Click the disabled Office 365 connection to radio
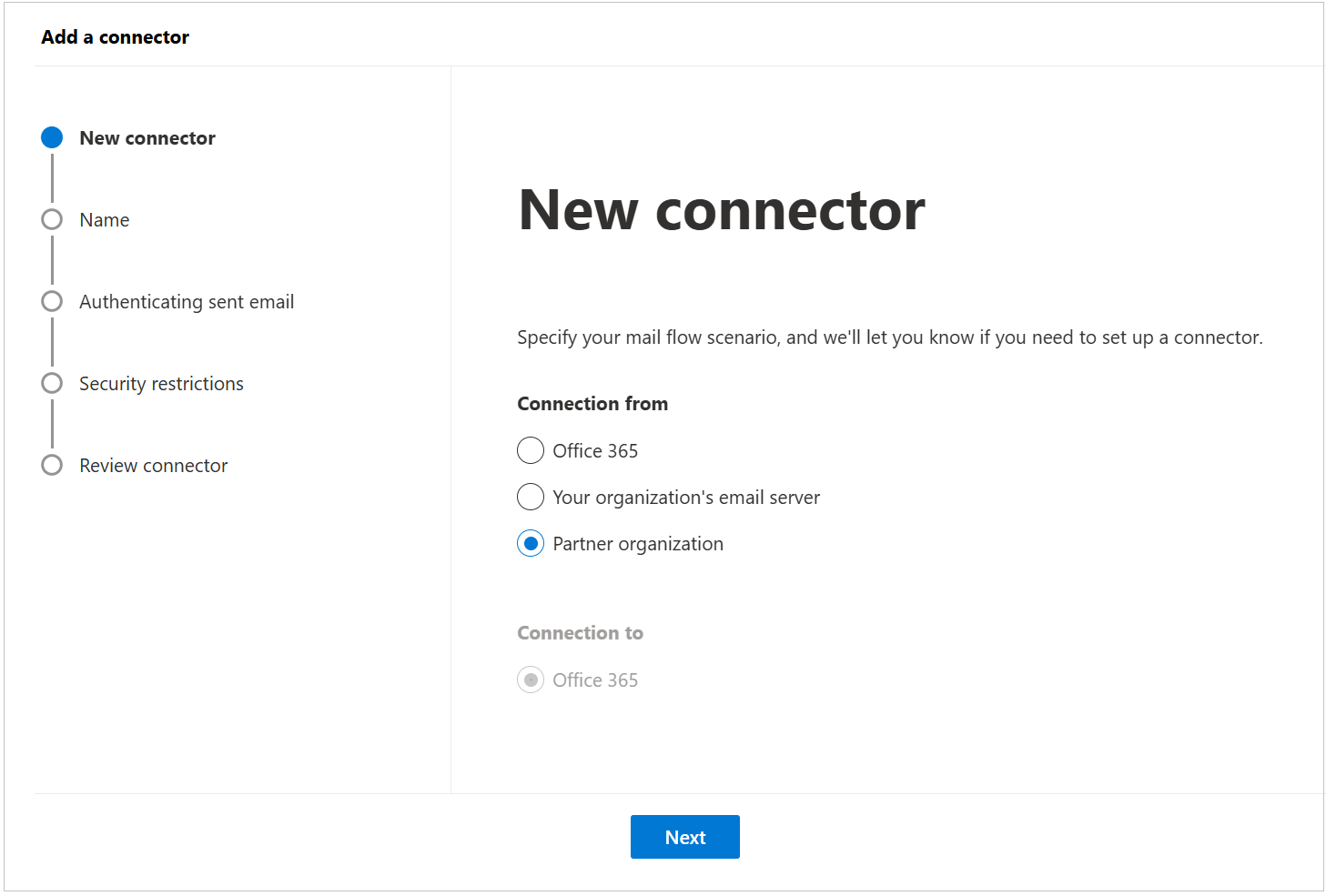The image size is (1326, 896). pyautogui.click(x=531, y=680)
